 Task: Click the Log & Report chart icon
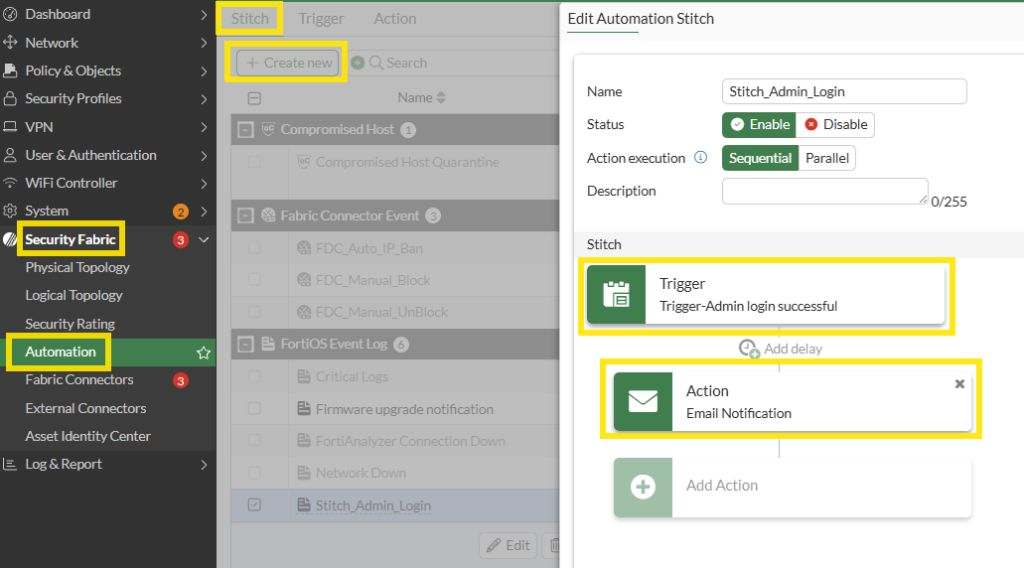tap(10, 464)
